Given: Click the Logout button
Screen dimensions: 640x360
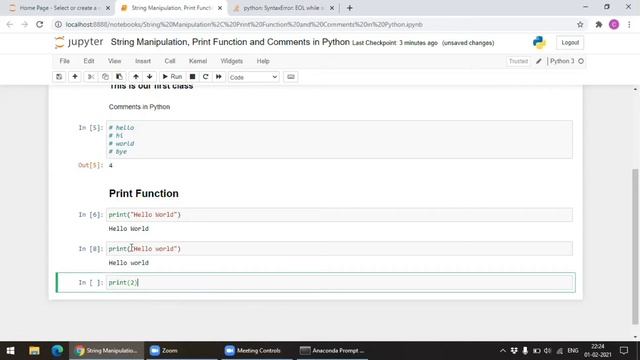Looking at the screenshot, I should click(x=570, y=42).
